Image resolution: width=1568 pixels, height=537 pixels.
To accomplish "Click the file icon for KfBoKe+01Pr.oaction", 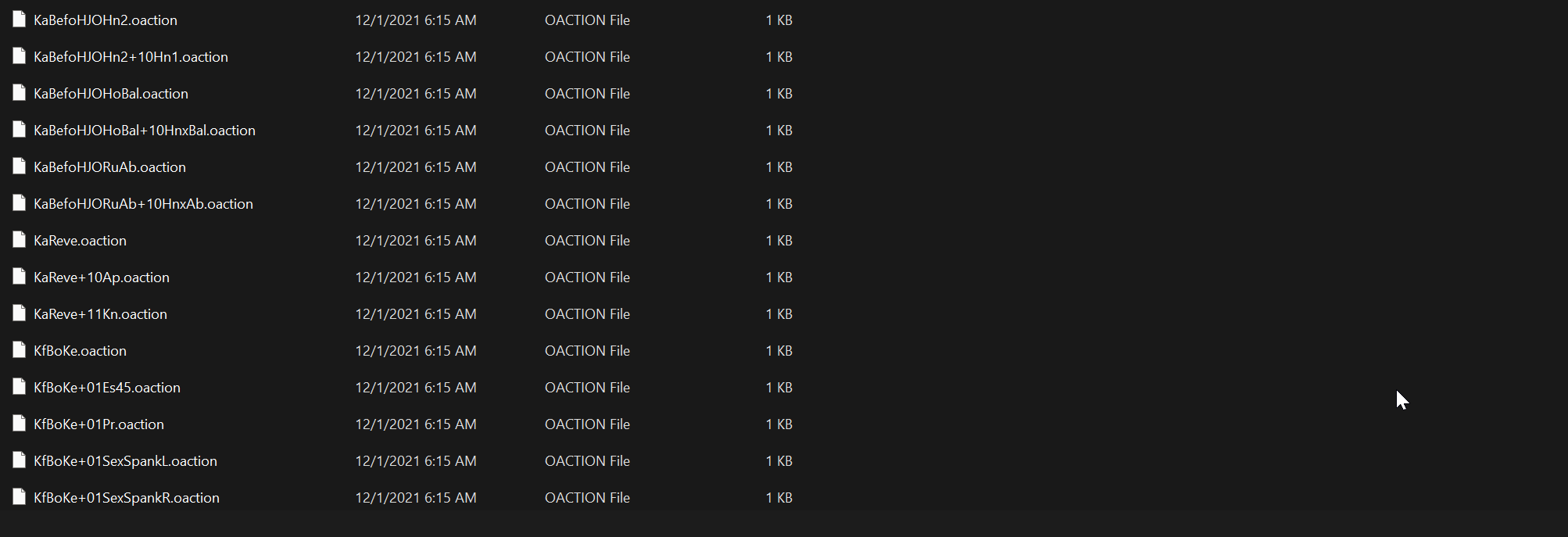I will pos(19,424).
